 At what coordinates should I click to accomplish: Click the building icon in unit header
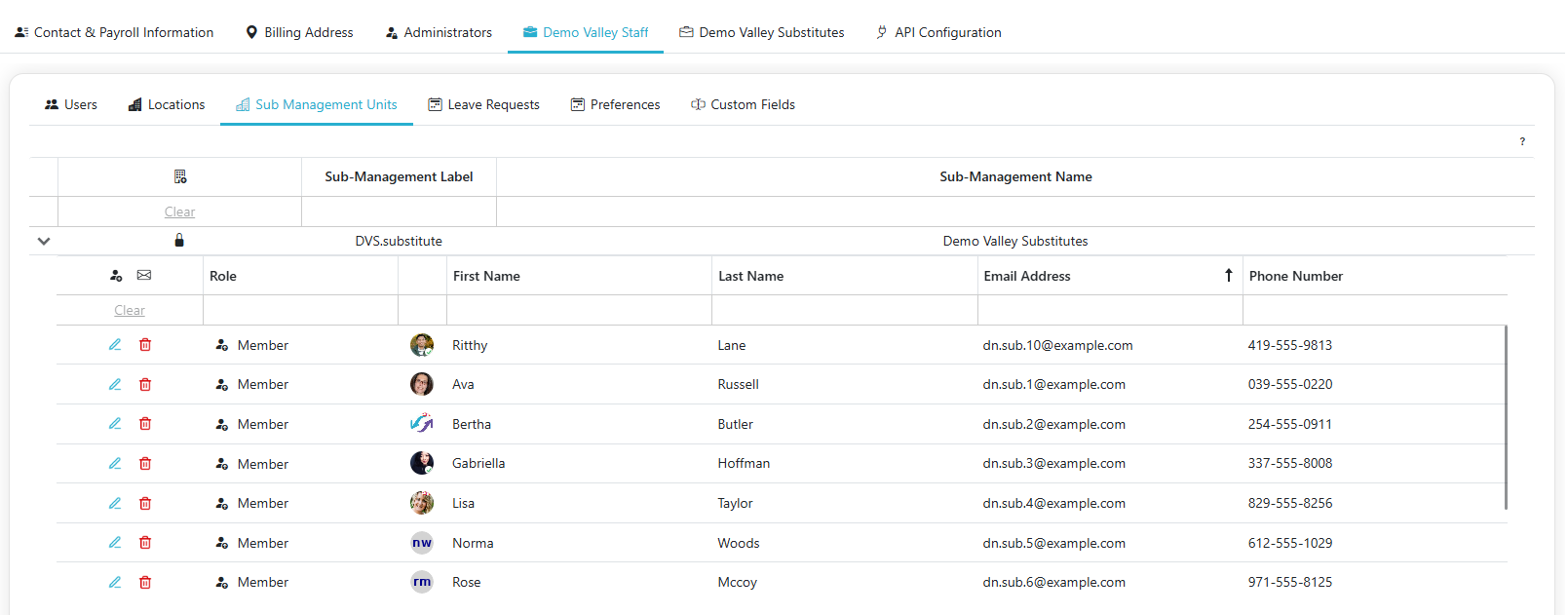[180, 177]
